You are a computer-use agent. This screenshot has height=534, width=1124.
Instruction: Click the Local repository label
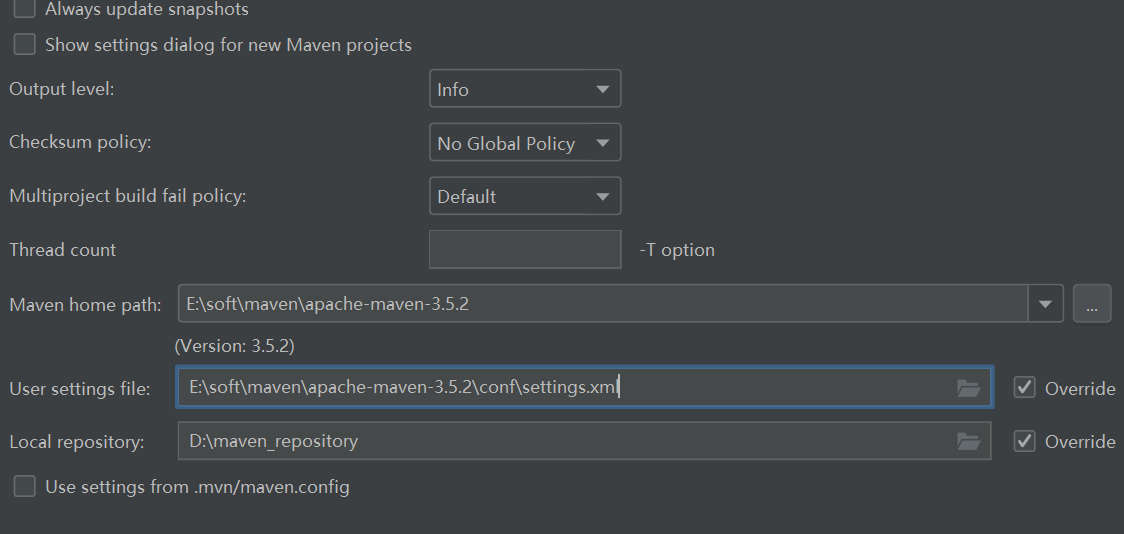click(x=77, y=442)
